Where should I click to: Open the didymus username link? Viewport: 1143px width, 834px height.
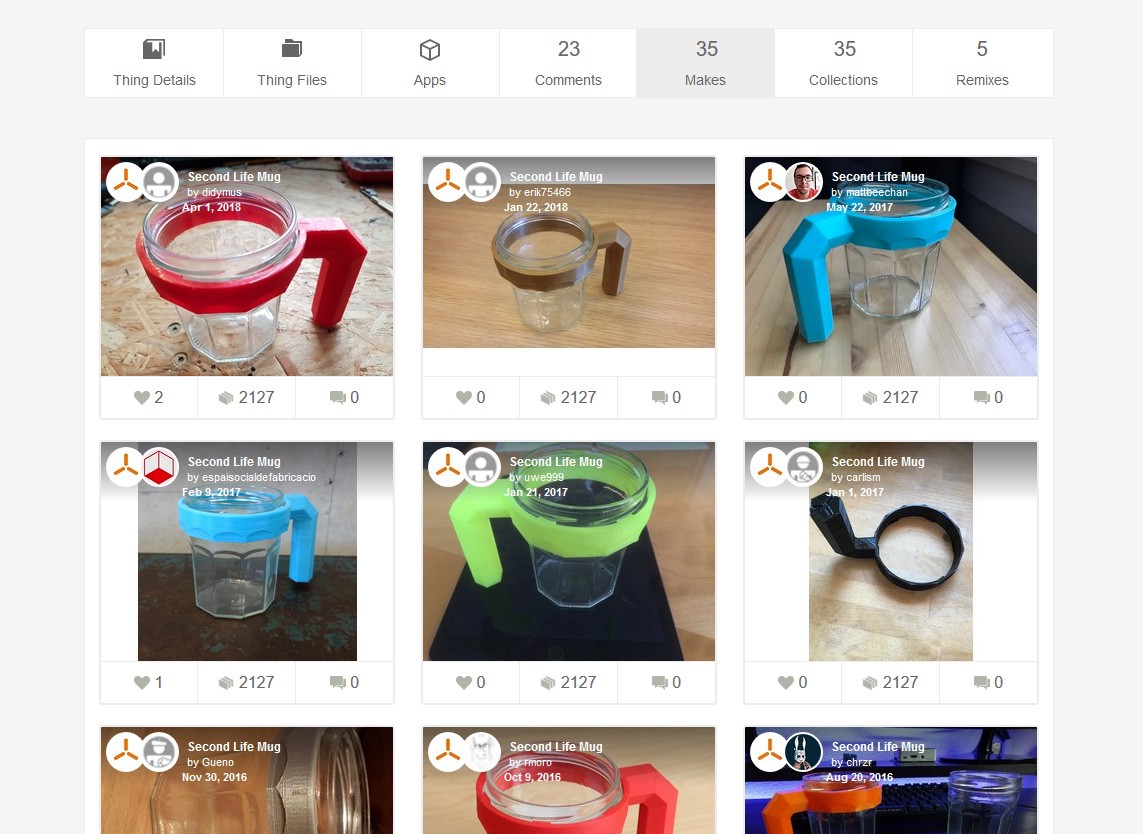pos(222,192)
